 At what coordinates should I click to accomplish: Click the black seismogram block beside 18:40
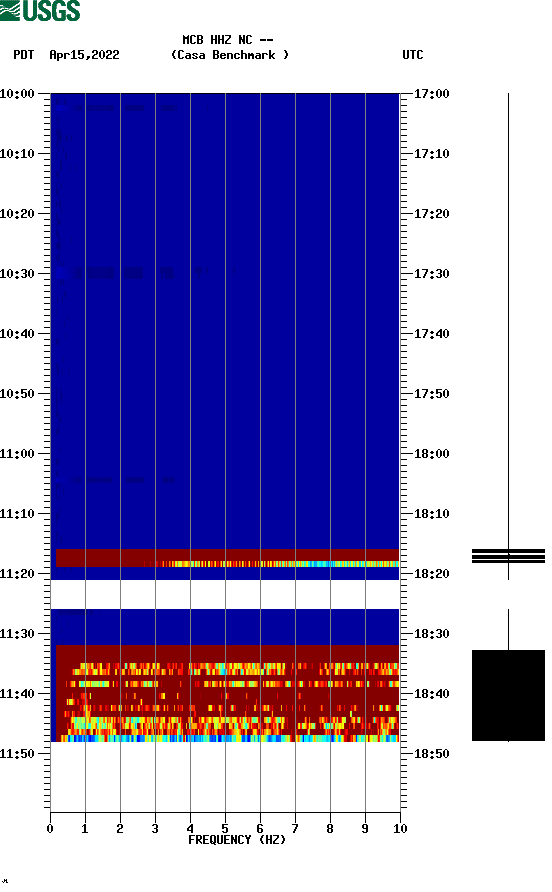(x=508, y=695)
